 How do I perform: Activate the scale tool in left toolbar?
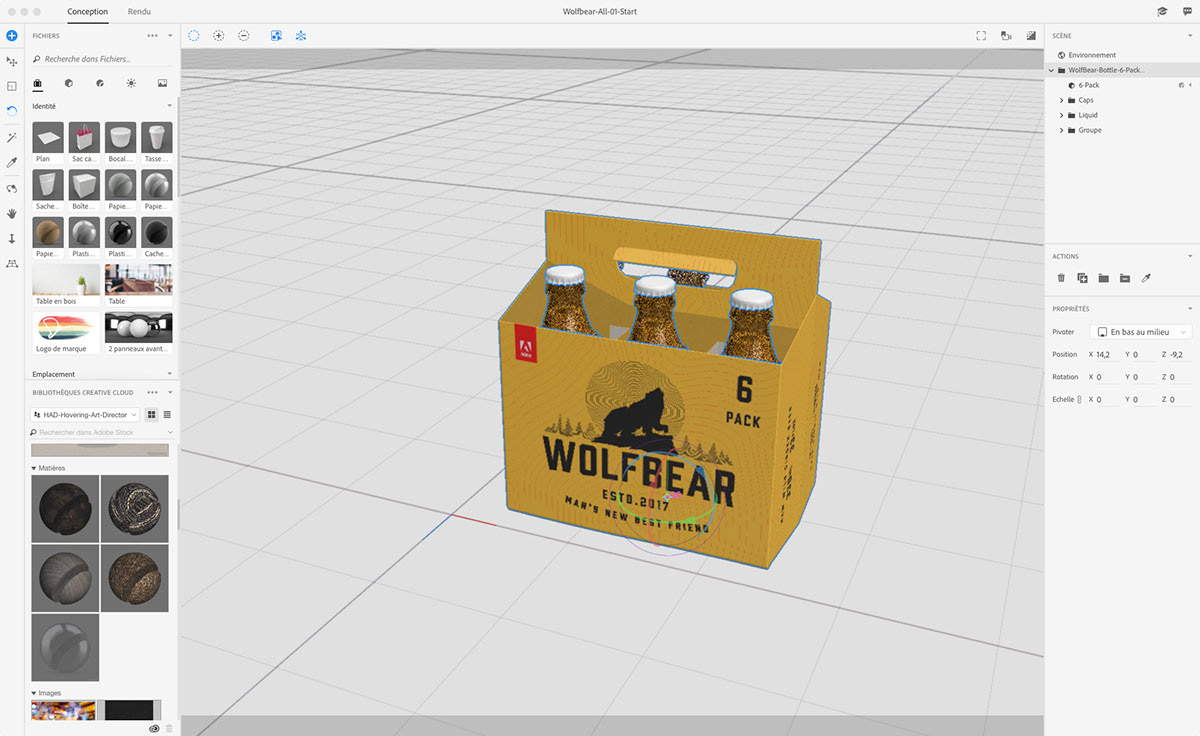click(x=12, y=87)
